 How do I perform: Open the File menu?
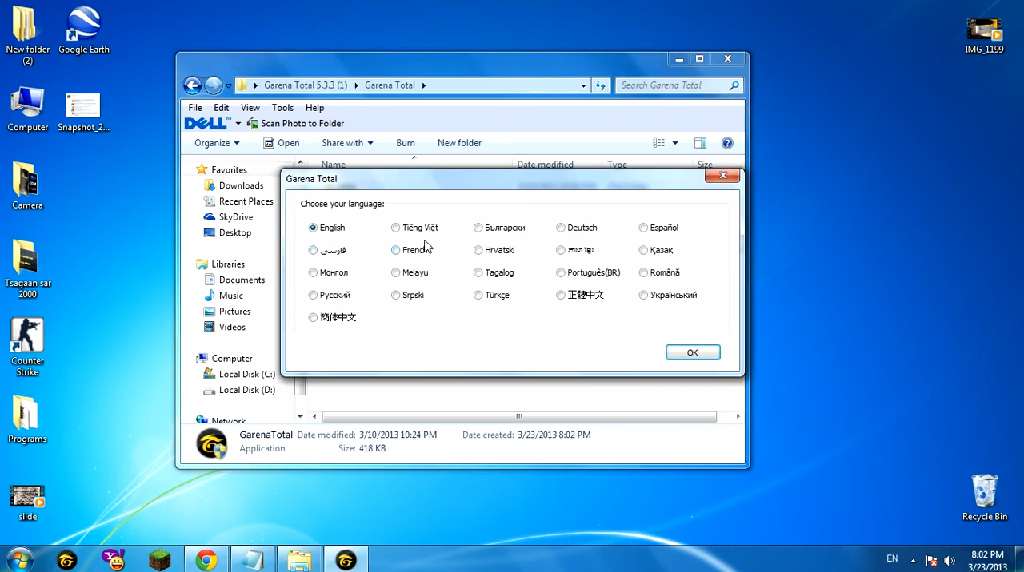(x=195, y=108)
